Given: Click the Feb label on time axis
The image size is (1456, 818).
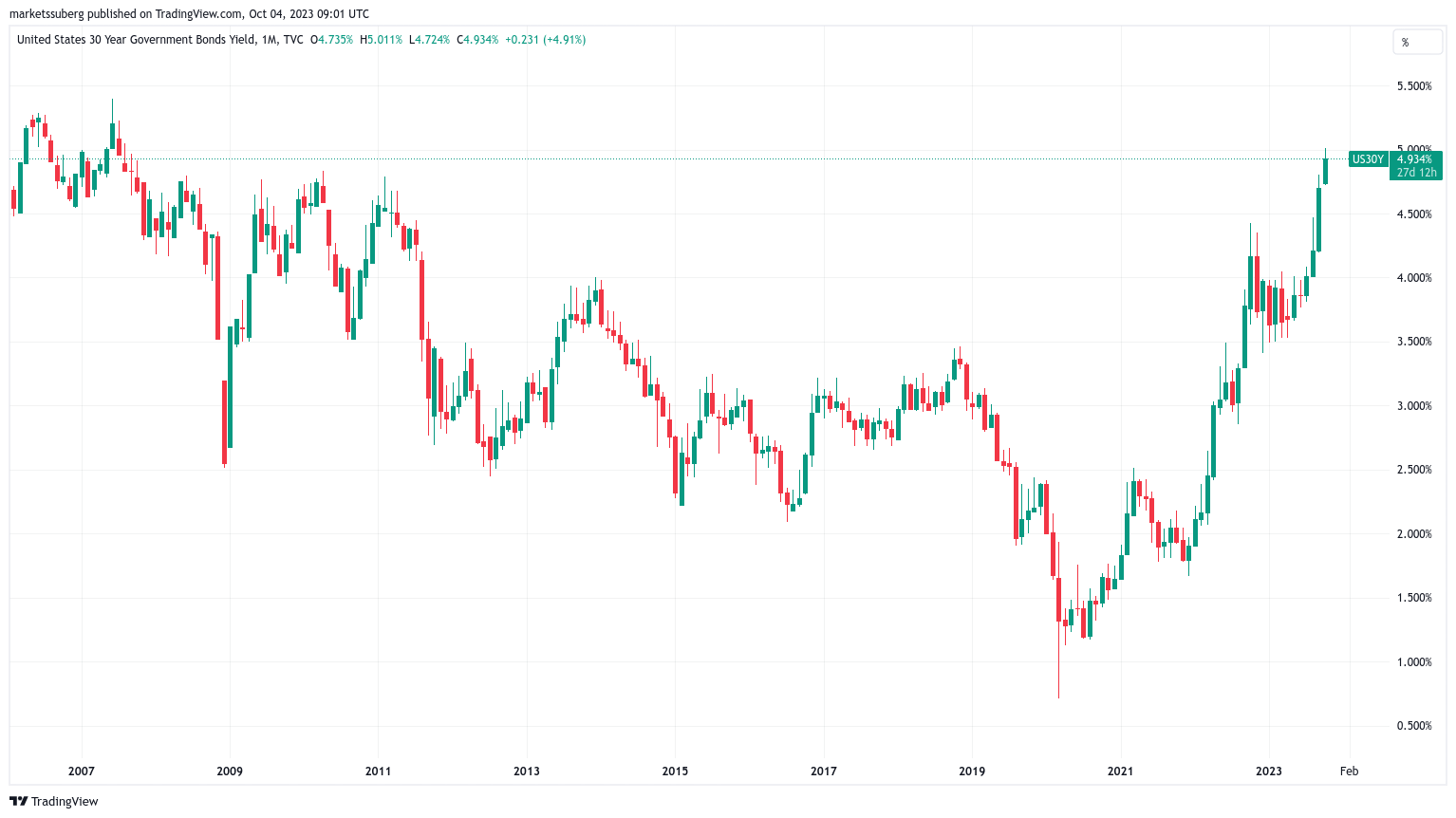Looking at the screenshot, I should 1349,772.
